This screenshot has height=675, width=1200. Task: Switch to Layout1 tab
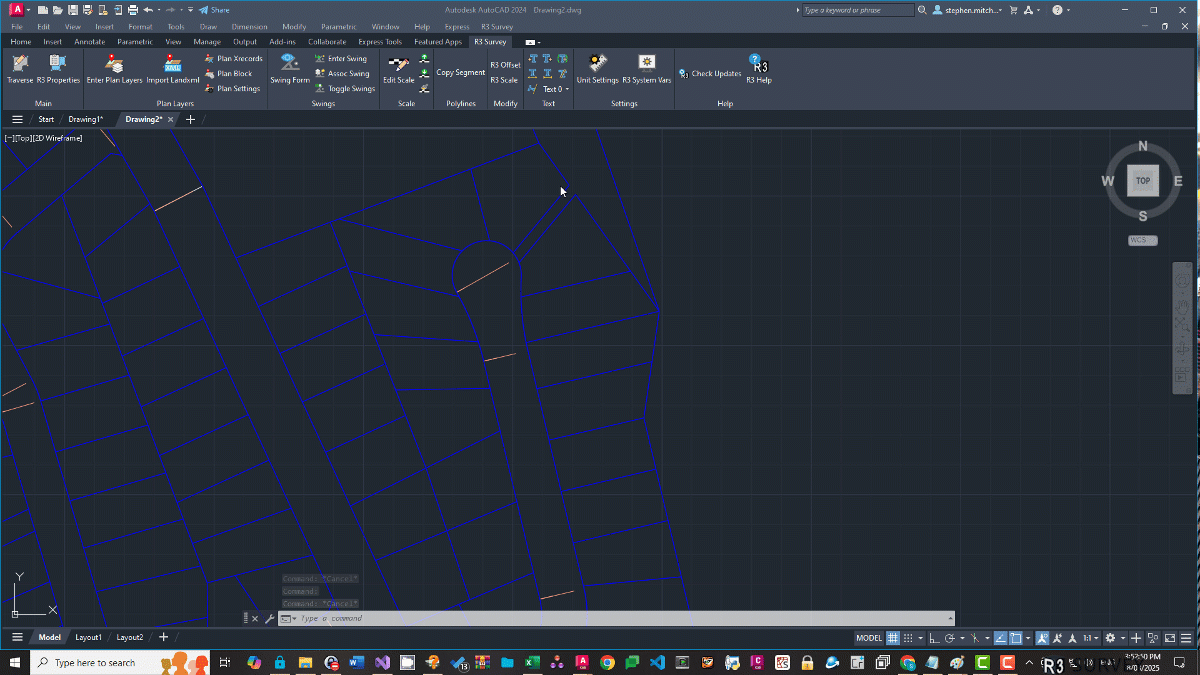coord(88,637)
